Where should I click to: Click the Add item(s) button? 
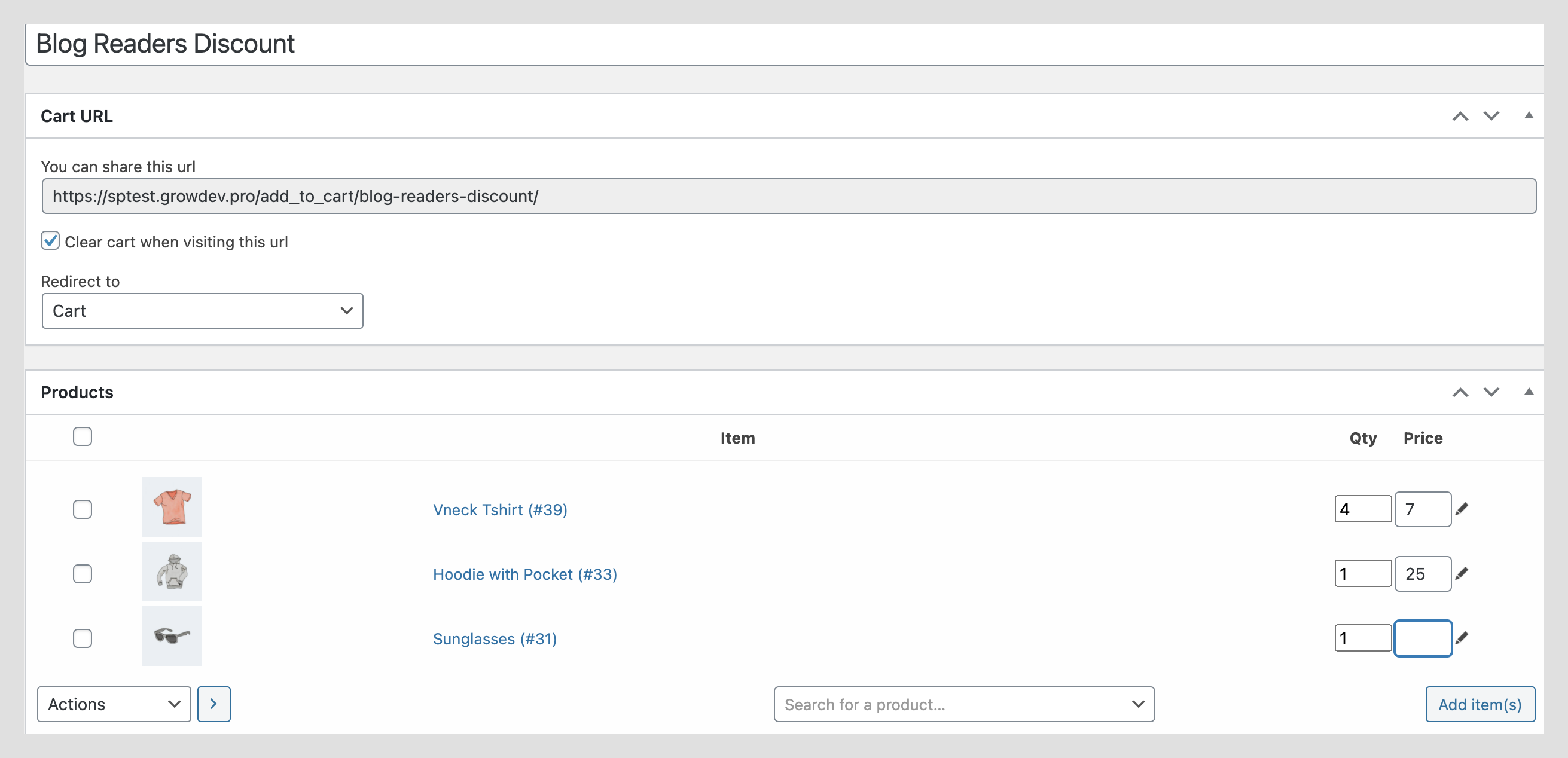[1479, 704]
